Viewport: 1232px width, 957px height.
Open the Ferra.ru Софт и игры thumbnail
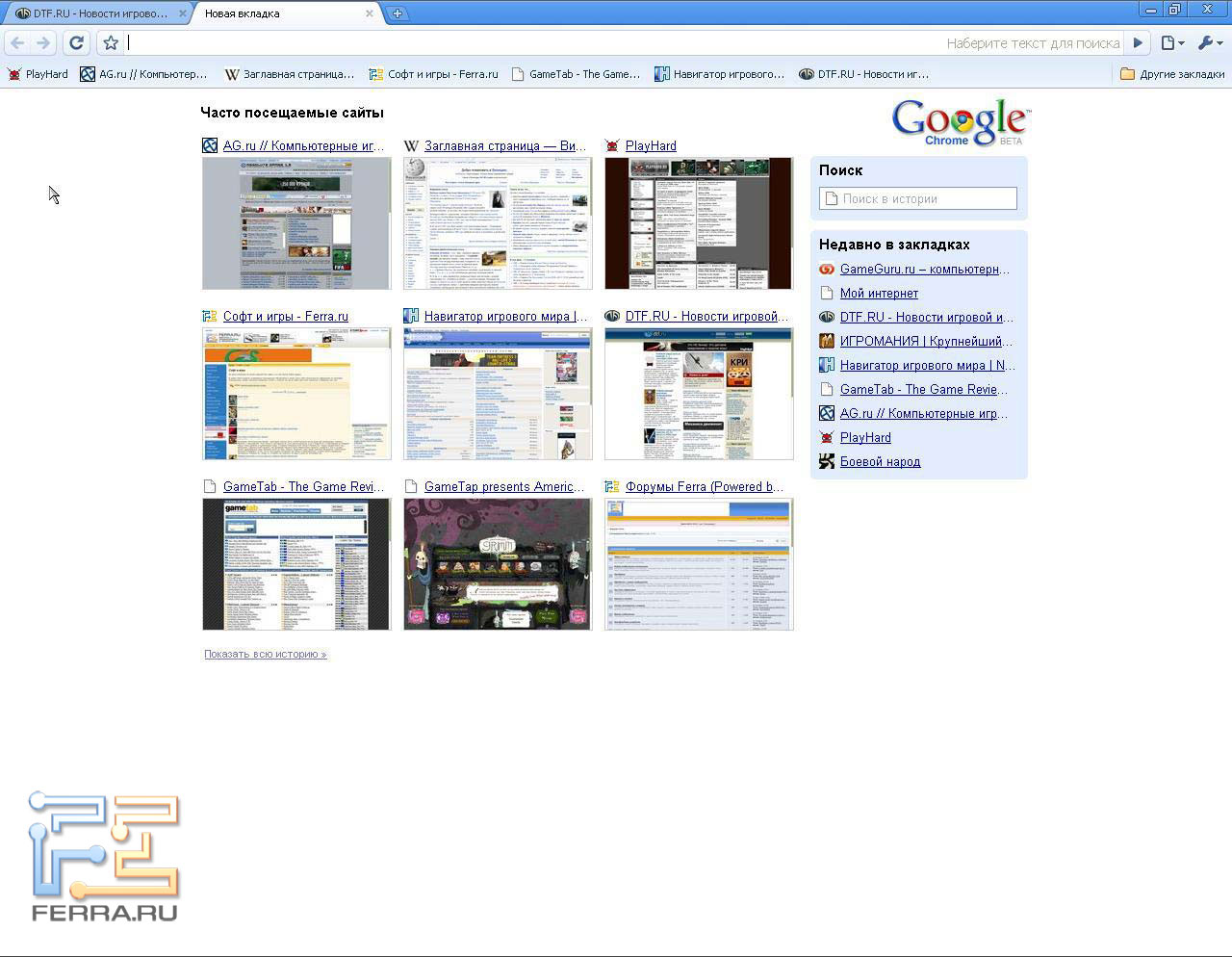tap(296, 394)
